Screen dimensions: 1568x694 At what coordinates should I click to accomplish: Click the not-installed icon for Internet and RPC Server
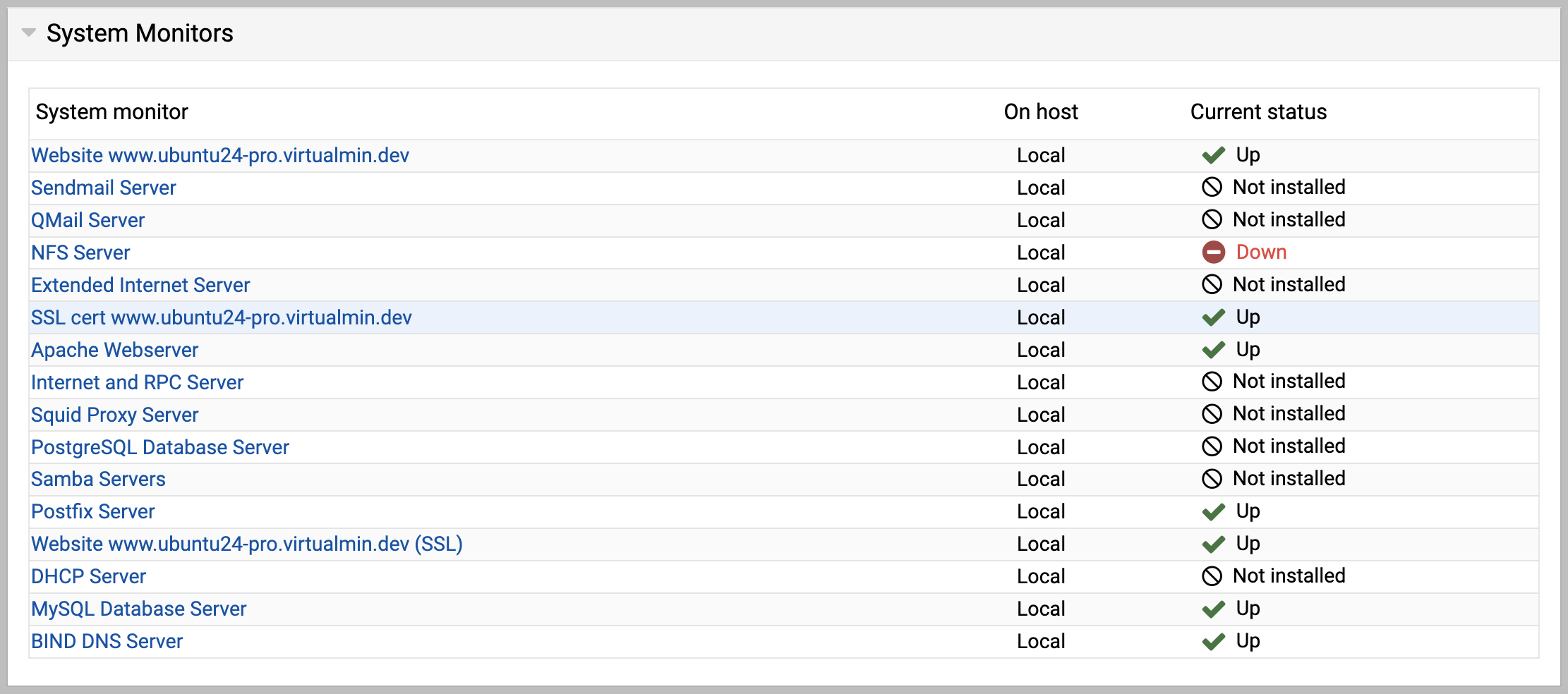point(1212,382)
